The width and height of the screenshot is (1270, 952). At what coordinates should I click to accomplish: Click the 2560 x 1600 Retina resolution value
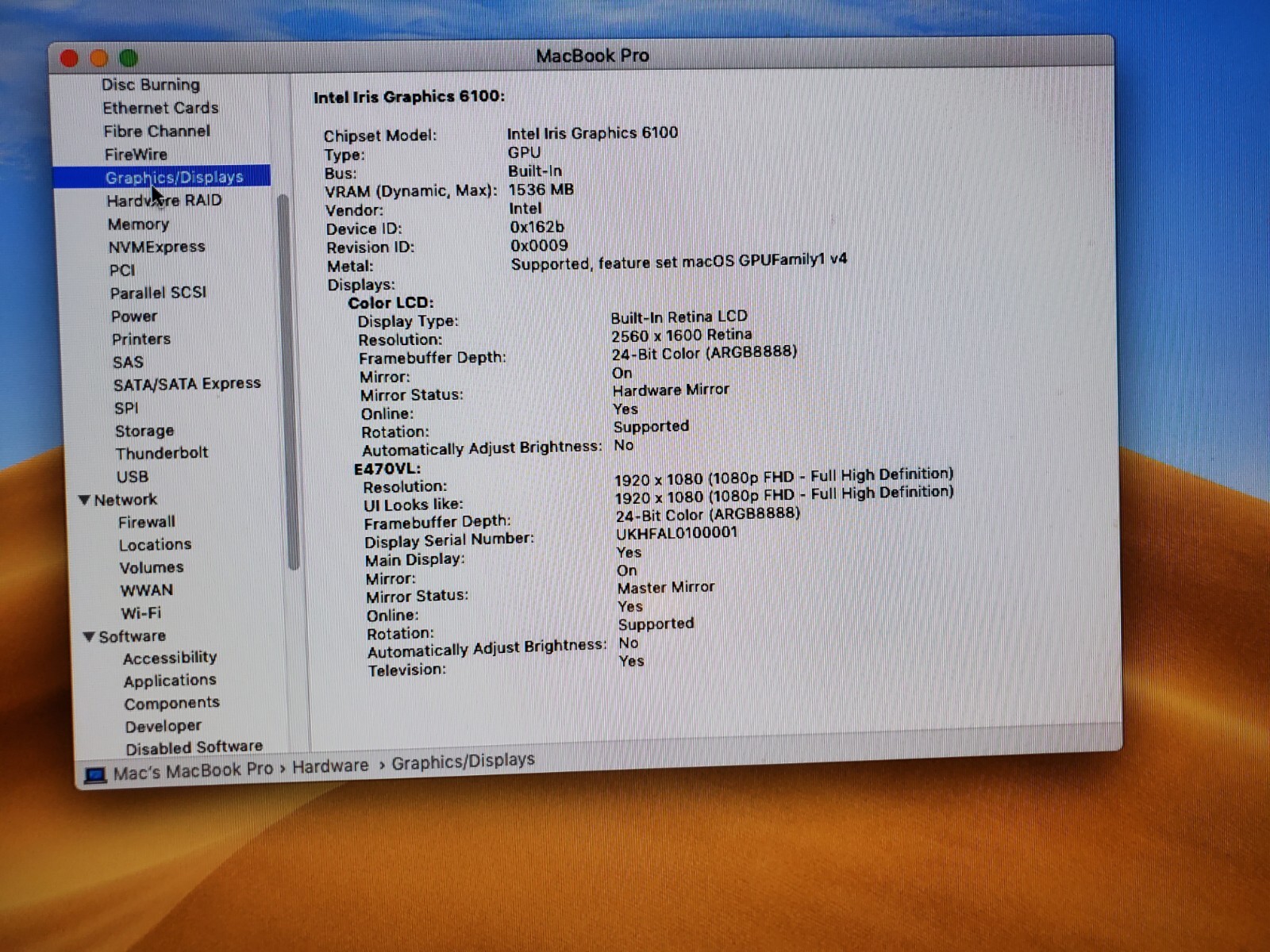(x=682, y=335)
